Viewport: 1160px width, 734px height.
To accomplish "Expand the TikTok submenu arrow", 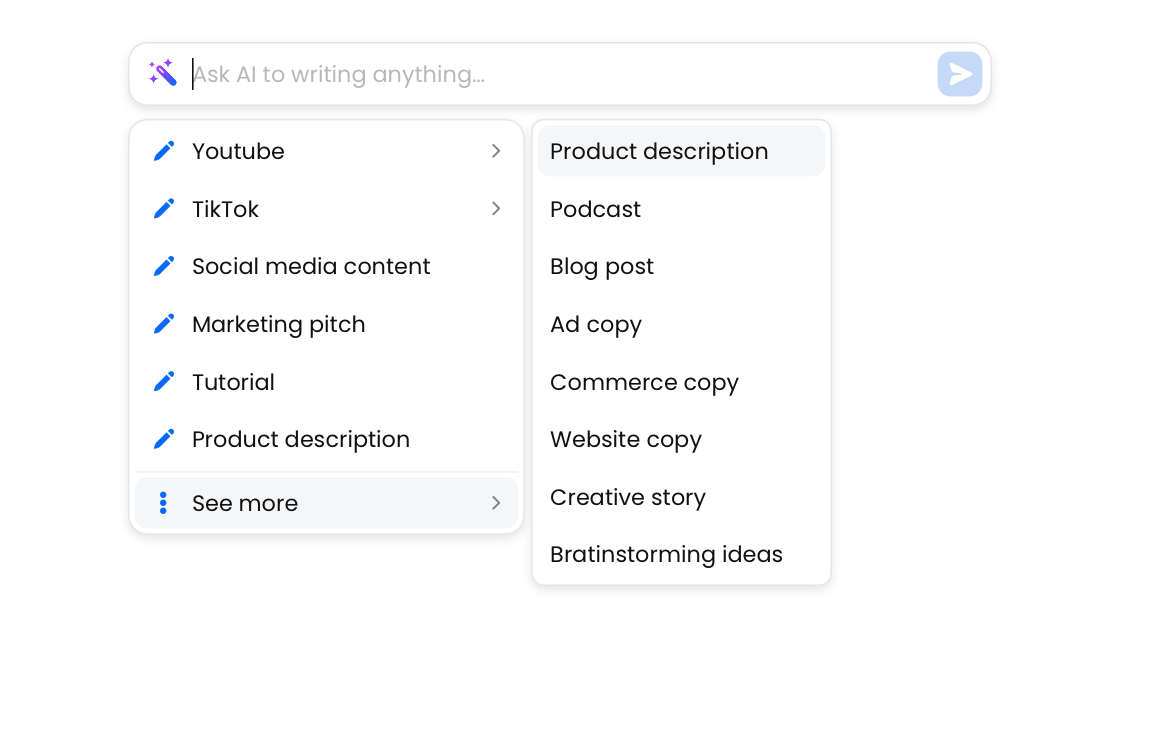I will tap(496, 209).
